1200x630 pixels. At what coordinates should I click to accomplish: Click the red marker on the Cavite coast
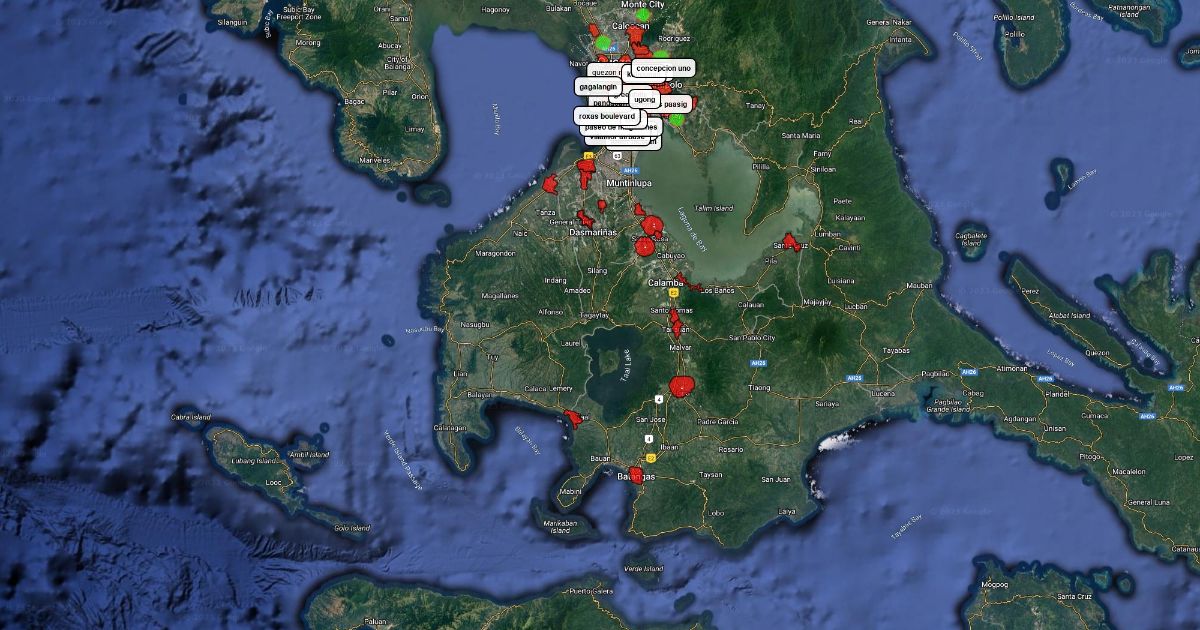click(549, 184)
